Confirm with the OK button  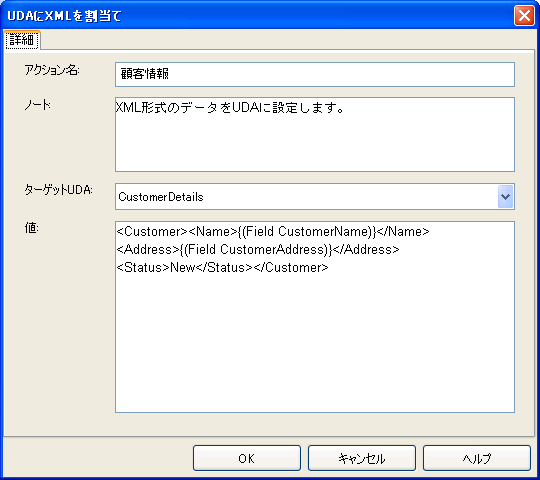247,458
